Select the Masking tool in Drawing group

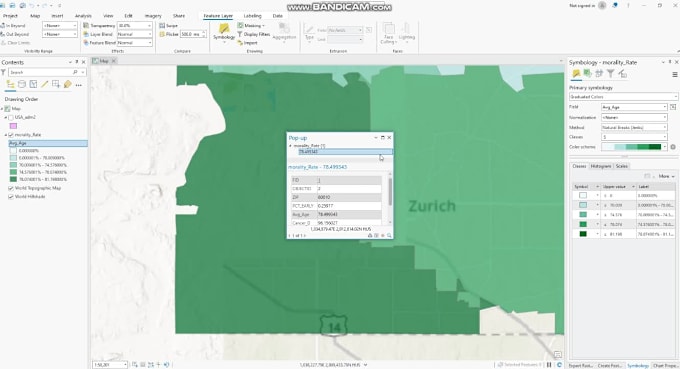tap(251, 26)
